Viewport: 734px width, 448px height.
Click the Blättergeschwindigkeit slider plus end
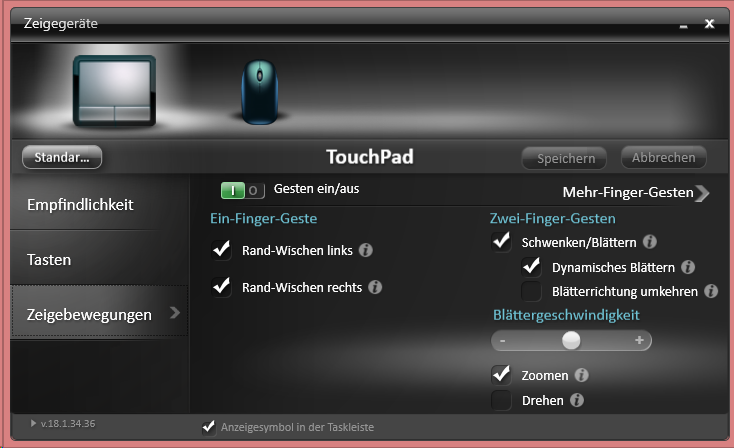click(x=639, y=340)
